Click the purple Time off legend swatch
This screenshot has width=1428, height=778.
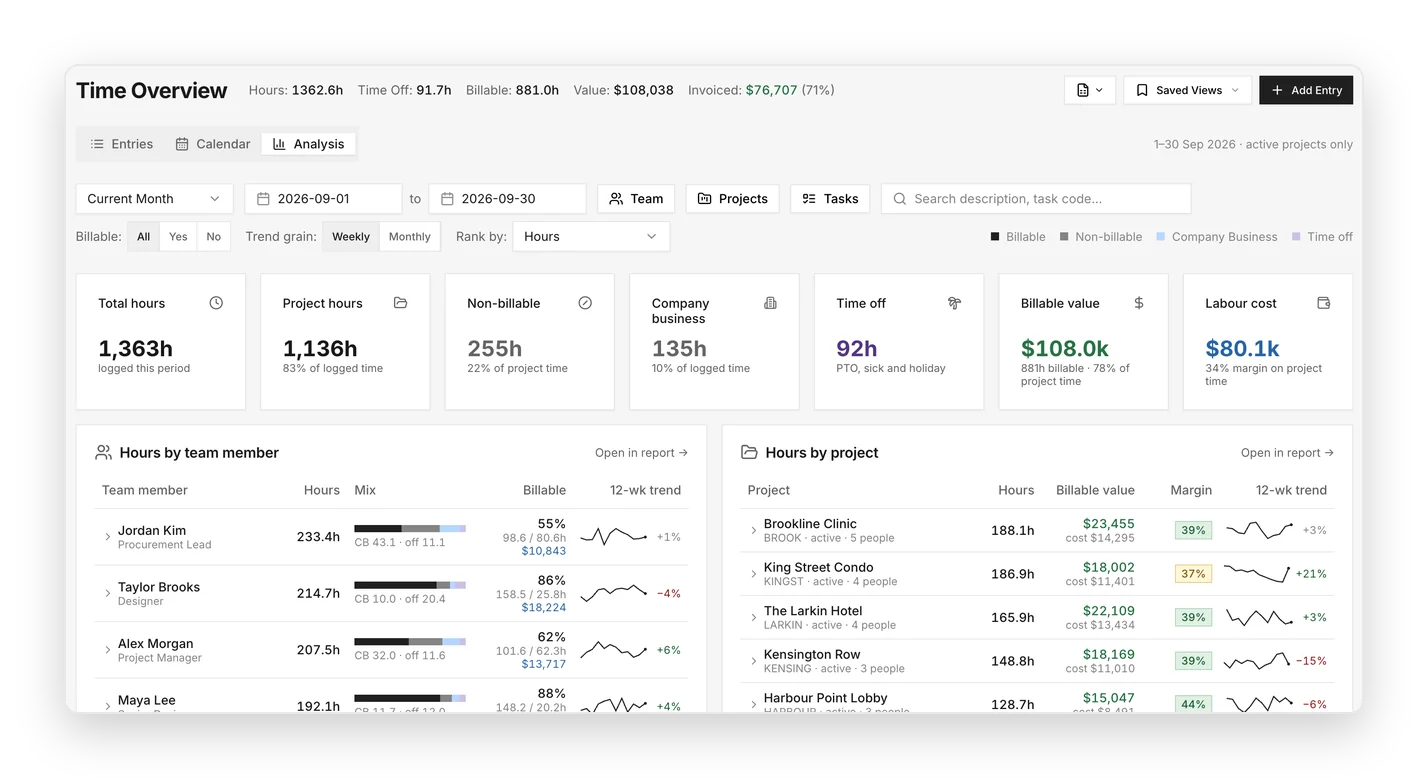click(x=1296, y=237)
